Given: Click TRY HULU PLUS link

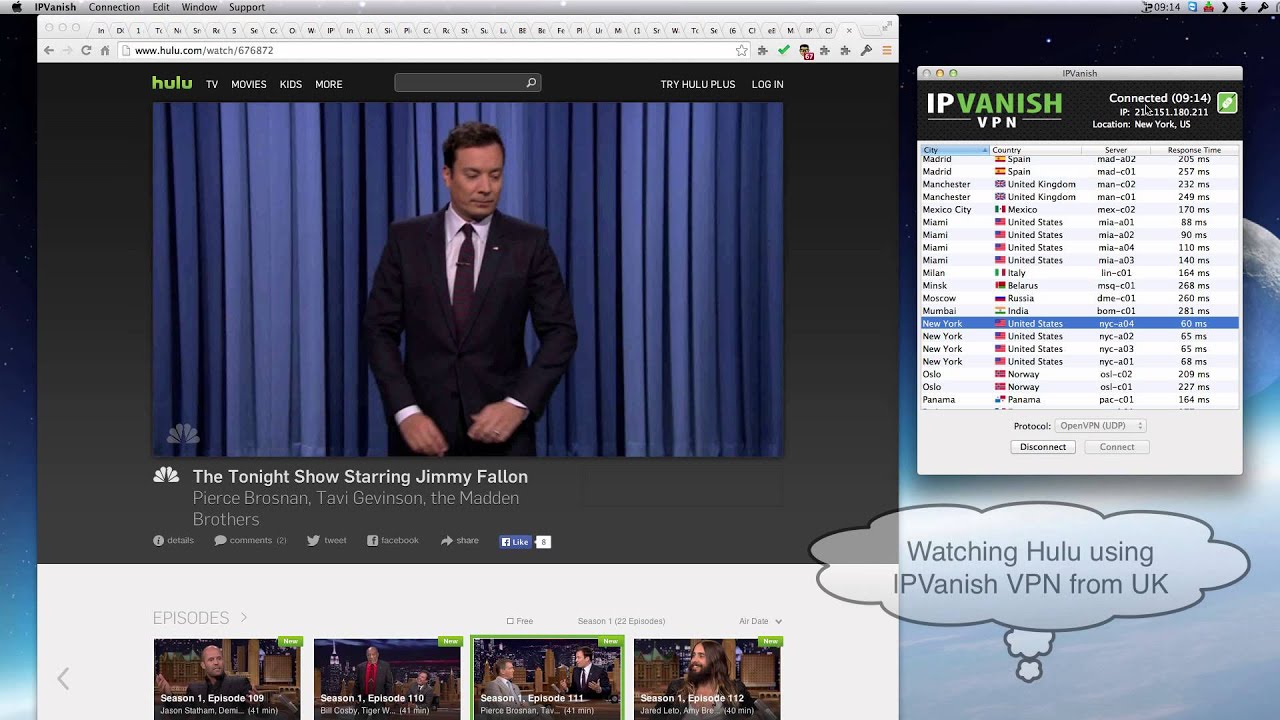Looking at the screenshot, I should [698, 84].
